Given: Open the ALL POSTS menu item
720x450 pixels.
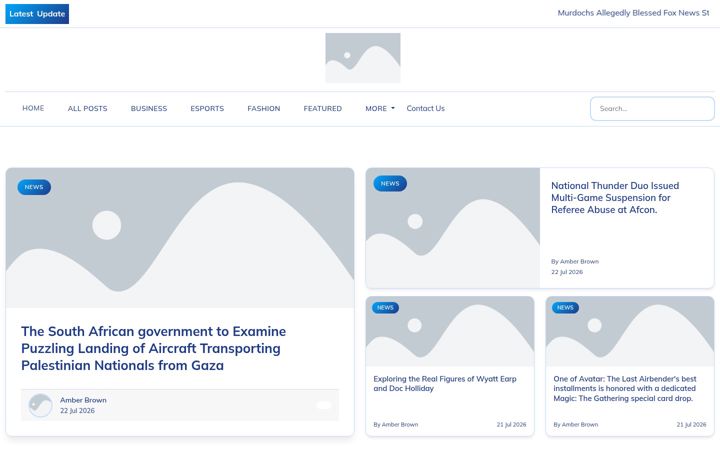Looking at the screenshot, I should coord(87,109).
